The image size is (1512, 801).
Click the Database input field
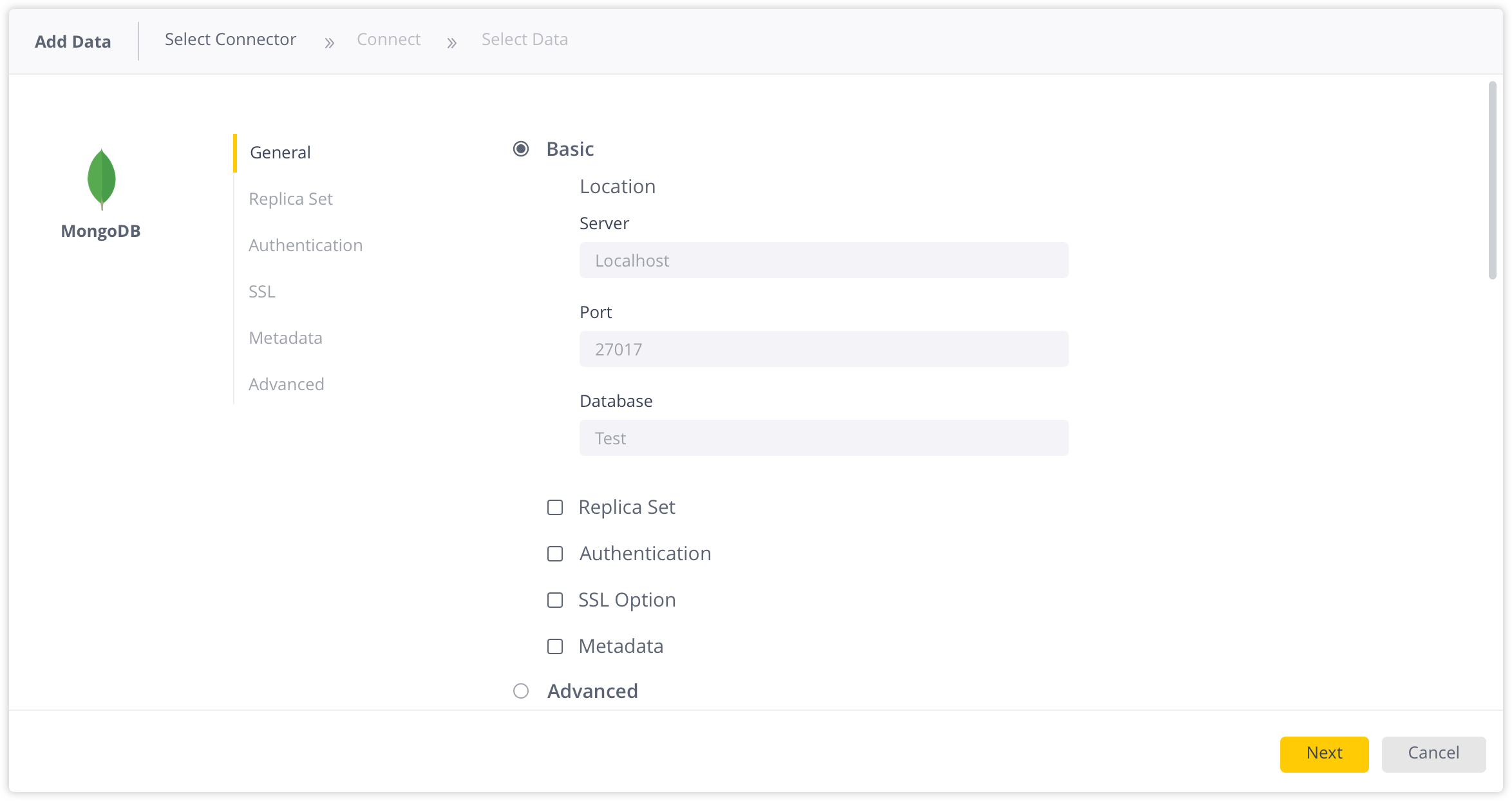pyautogui.click(x=824, y=438)
